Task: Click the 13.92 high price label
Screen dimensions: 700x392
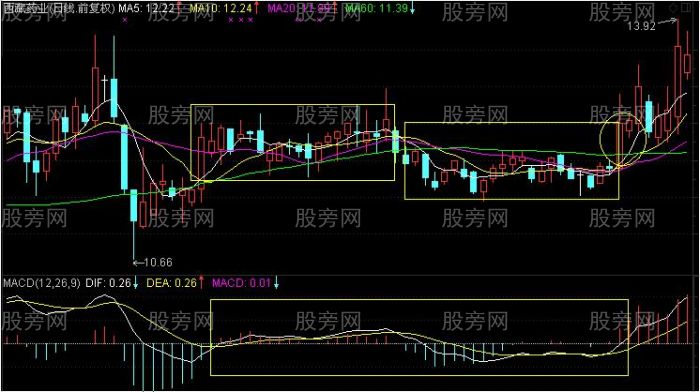Action: point(641,26)
